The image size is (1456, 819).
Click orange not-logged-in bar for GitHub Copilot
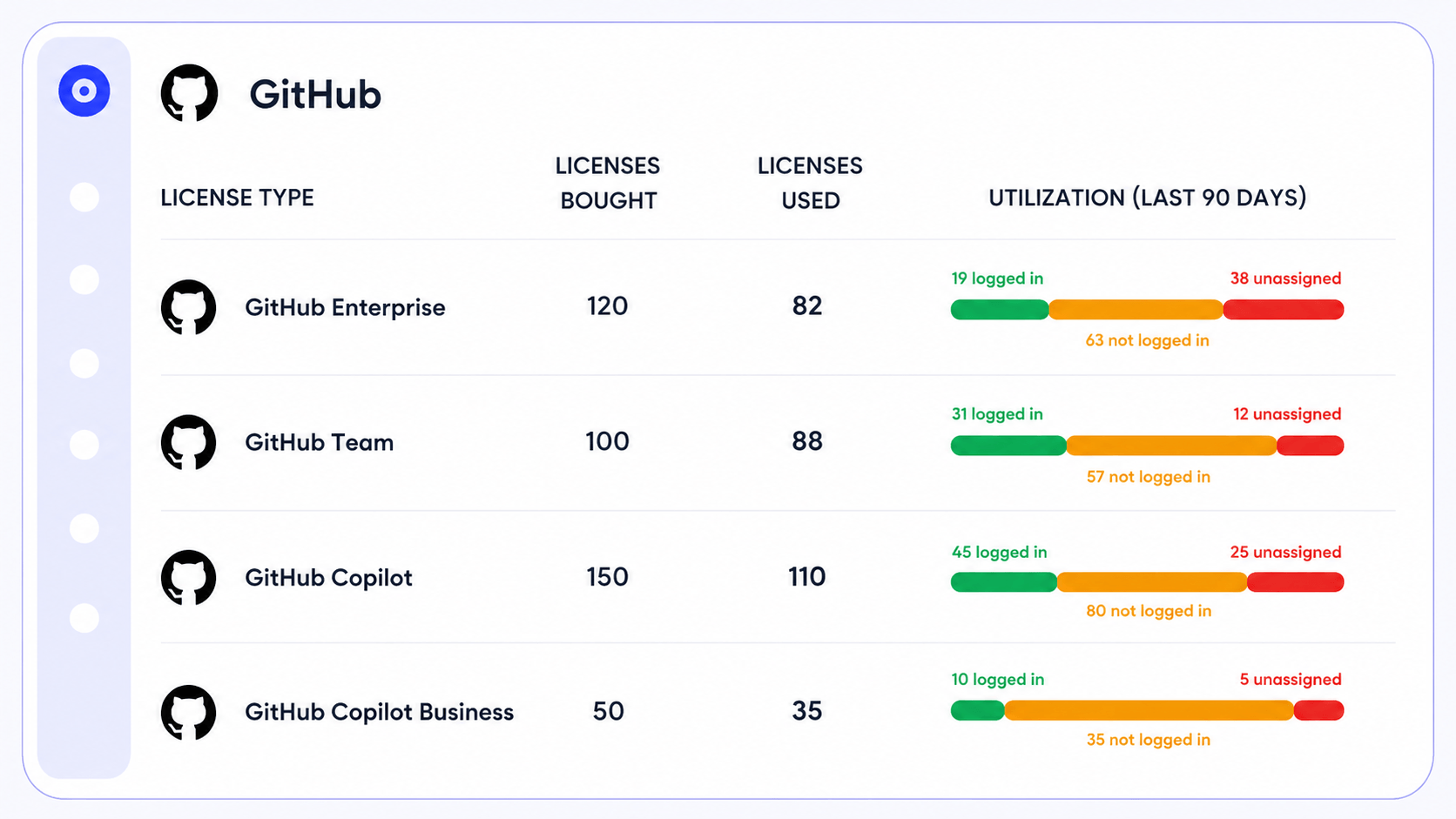(1151, 581)
